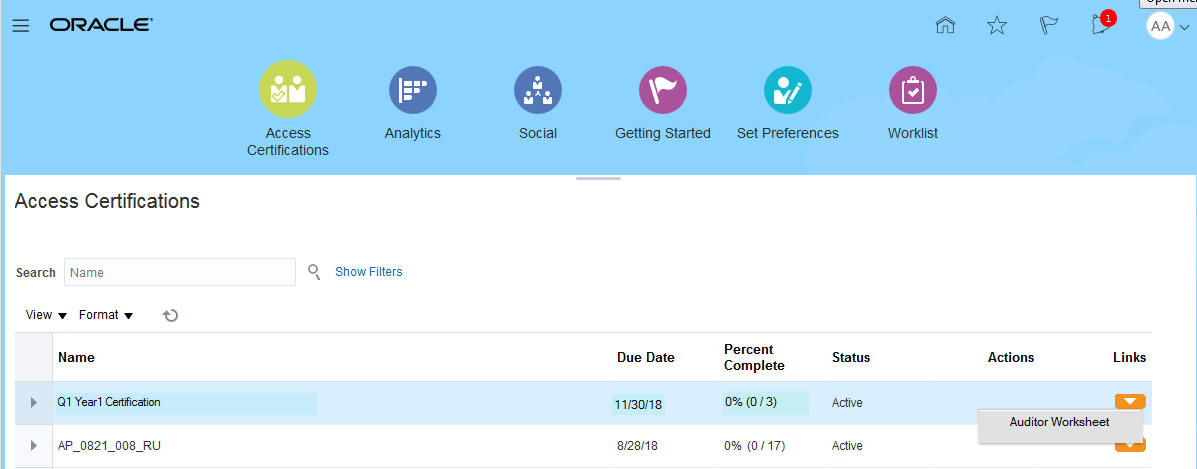The image size is (1197, 469).
Task: Refresh the certifications table
Action: 171,315
